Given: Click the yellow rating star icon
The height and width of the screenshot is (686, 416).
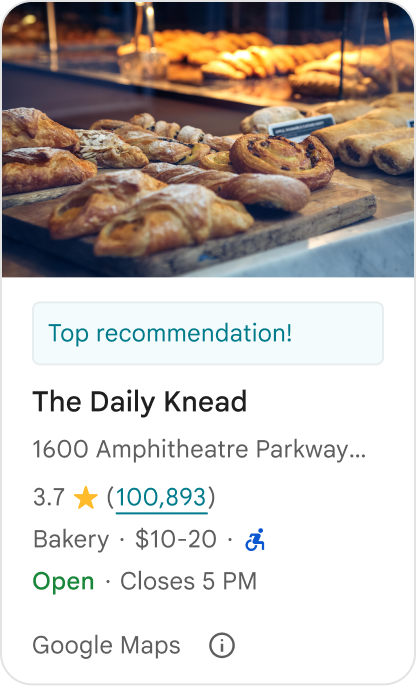Looking at the screenshot, I should click(x=86, y=498).
